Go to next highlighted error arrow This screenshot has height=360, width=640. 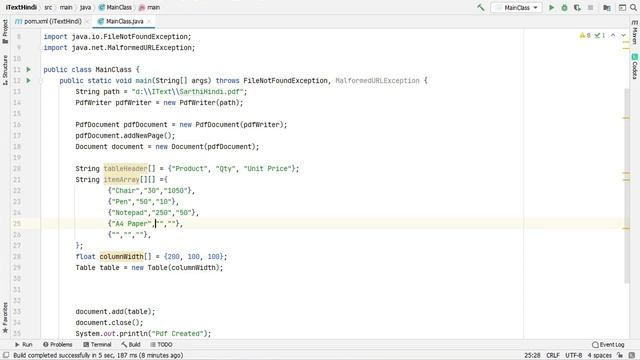[x=623, y=36]
